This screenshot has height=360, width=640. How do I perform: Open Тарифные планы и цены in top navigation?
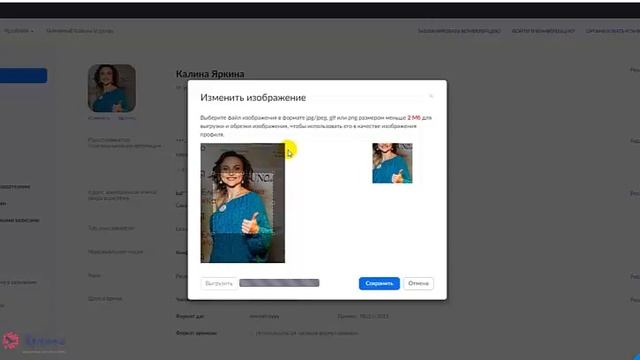(x=80, y=31)
